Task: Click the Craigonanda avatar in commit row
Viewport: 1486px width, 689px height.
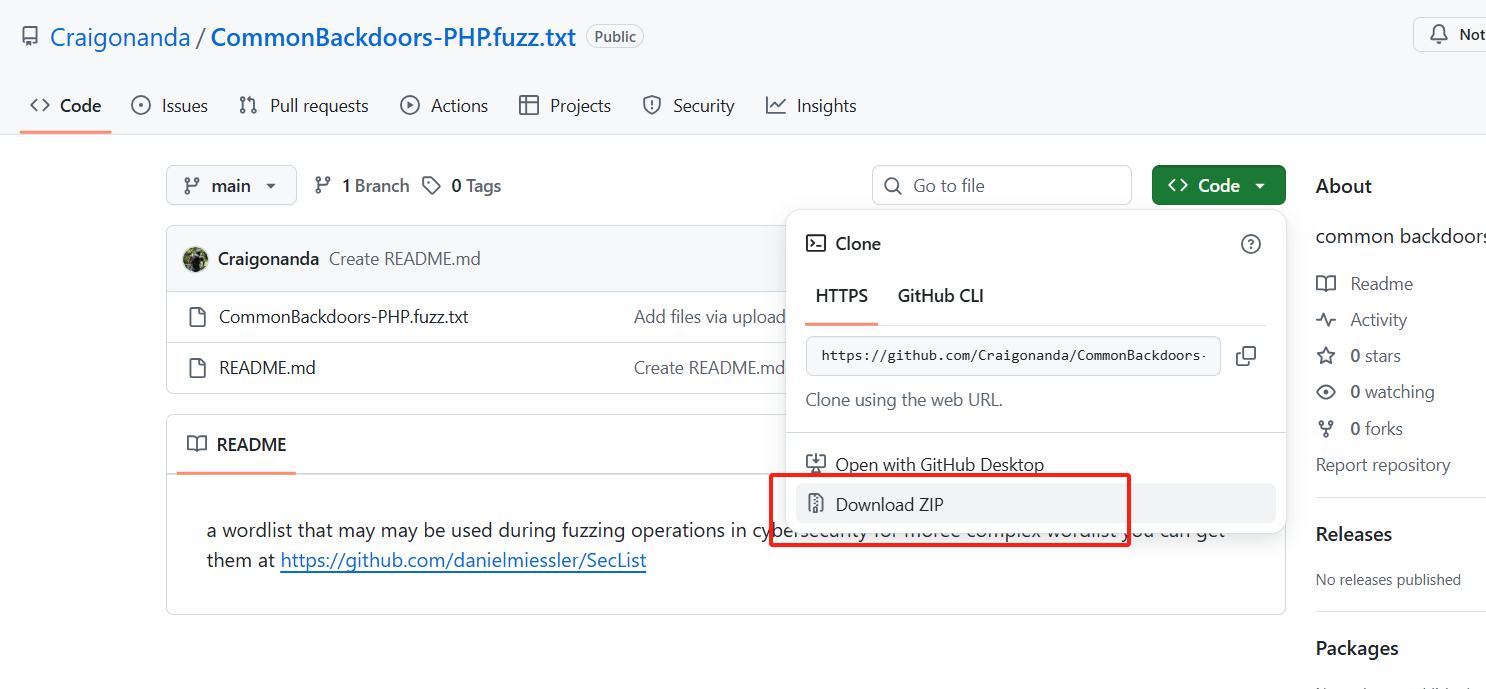Action: coord(196,259)
